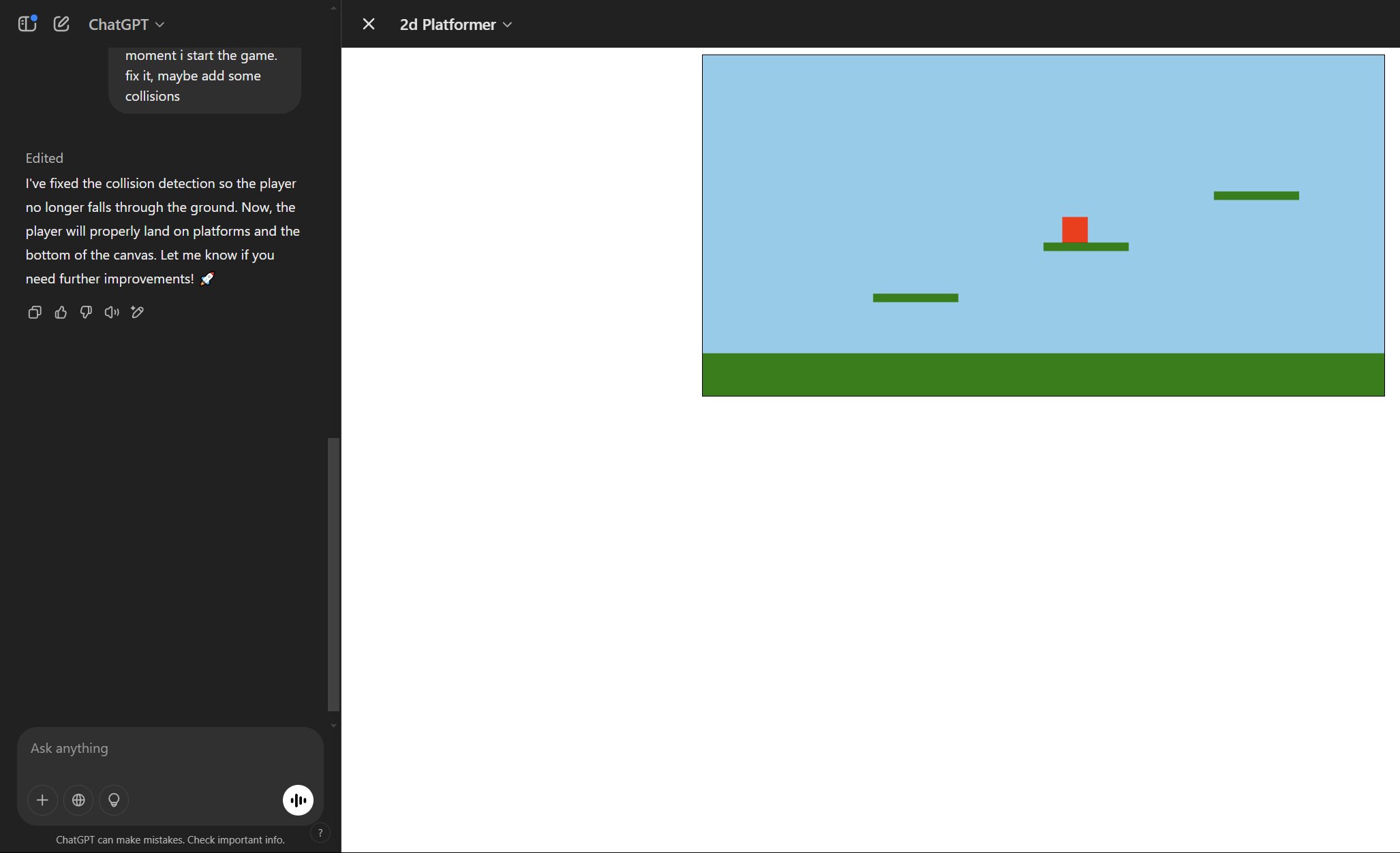Start voice mode with the waveform button

coord(299,800)
